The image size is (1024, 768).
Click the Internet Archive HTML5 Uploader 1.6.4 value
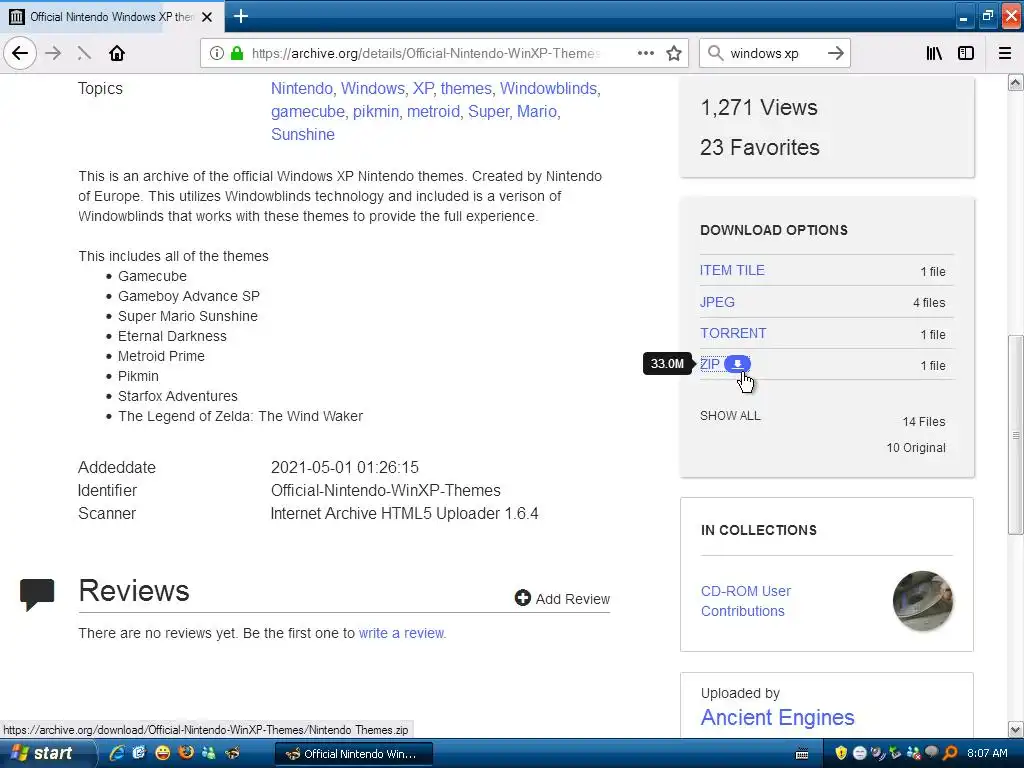404,514
